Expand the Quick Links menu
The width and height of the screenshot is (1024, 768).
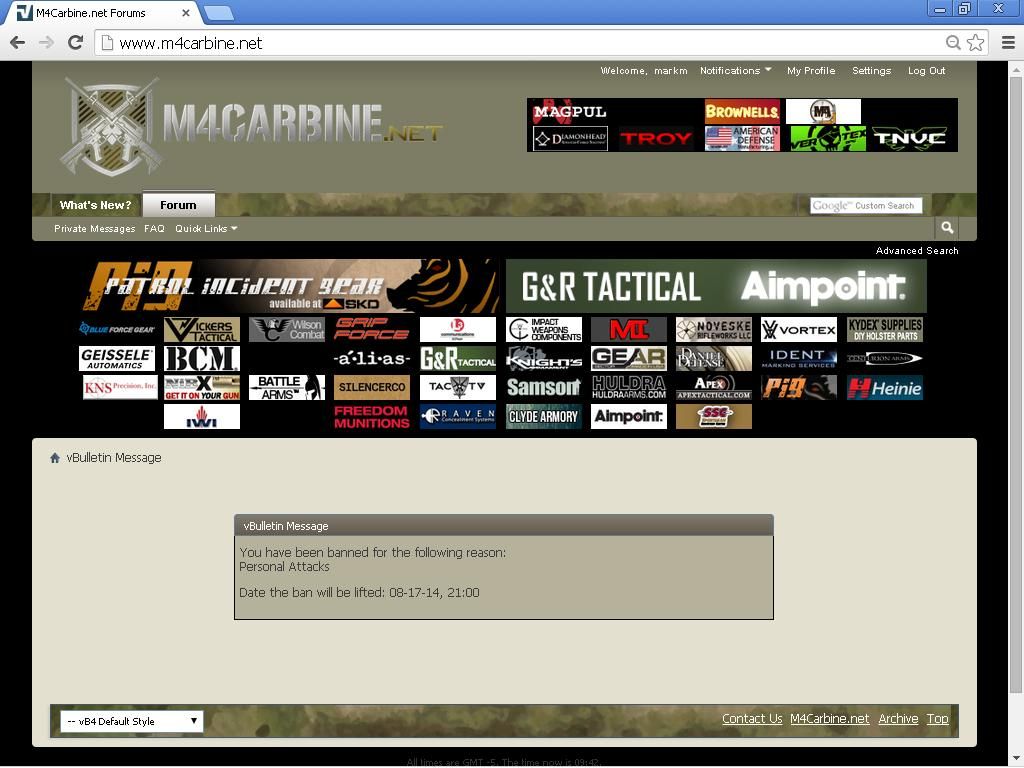pos(206,229)
